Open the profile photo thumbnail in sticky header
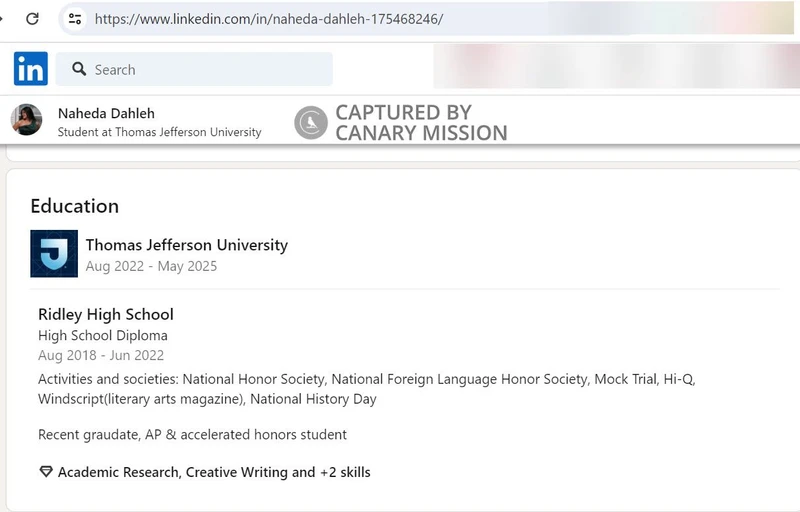The width and height of the screenshot is (800, 512). click(x=27, y=120)
